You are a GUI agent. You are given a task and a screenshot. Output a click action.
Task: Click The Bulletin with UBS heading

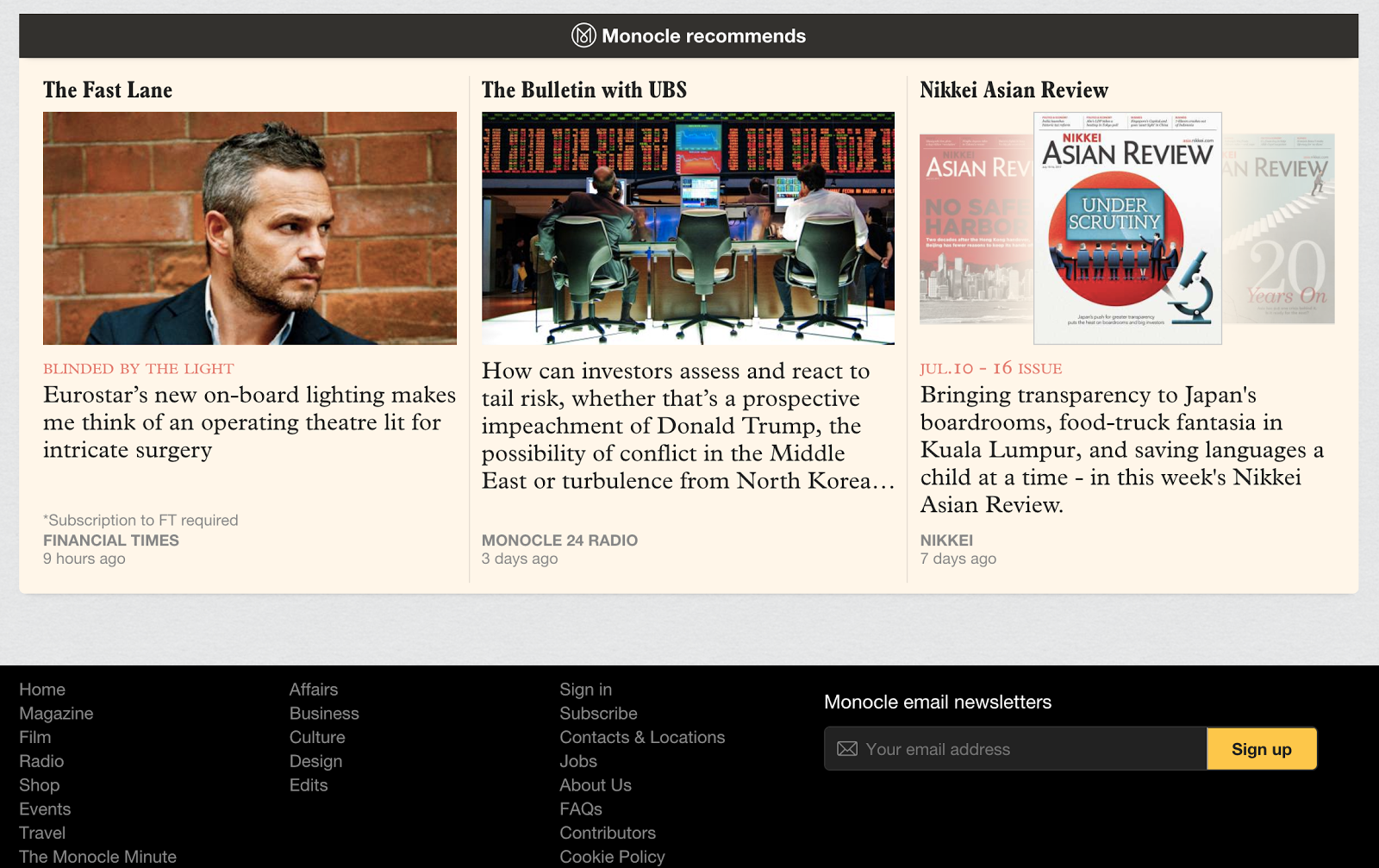584,90
